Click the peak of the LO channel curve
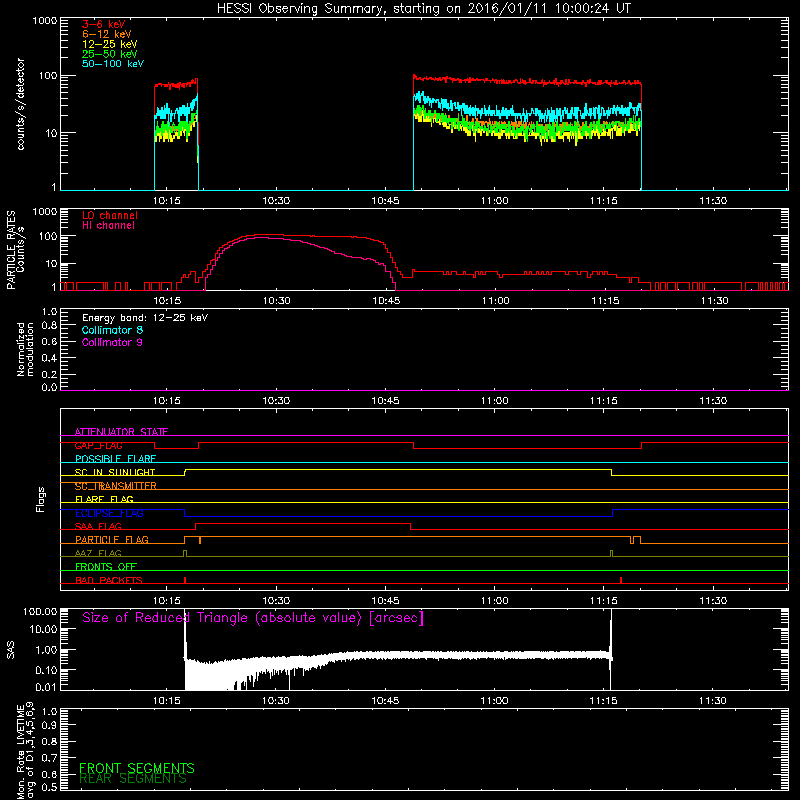 263,235
